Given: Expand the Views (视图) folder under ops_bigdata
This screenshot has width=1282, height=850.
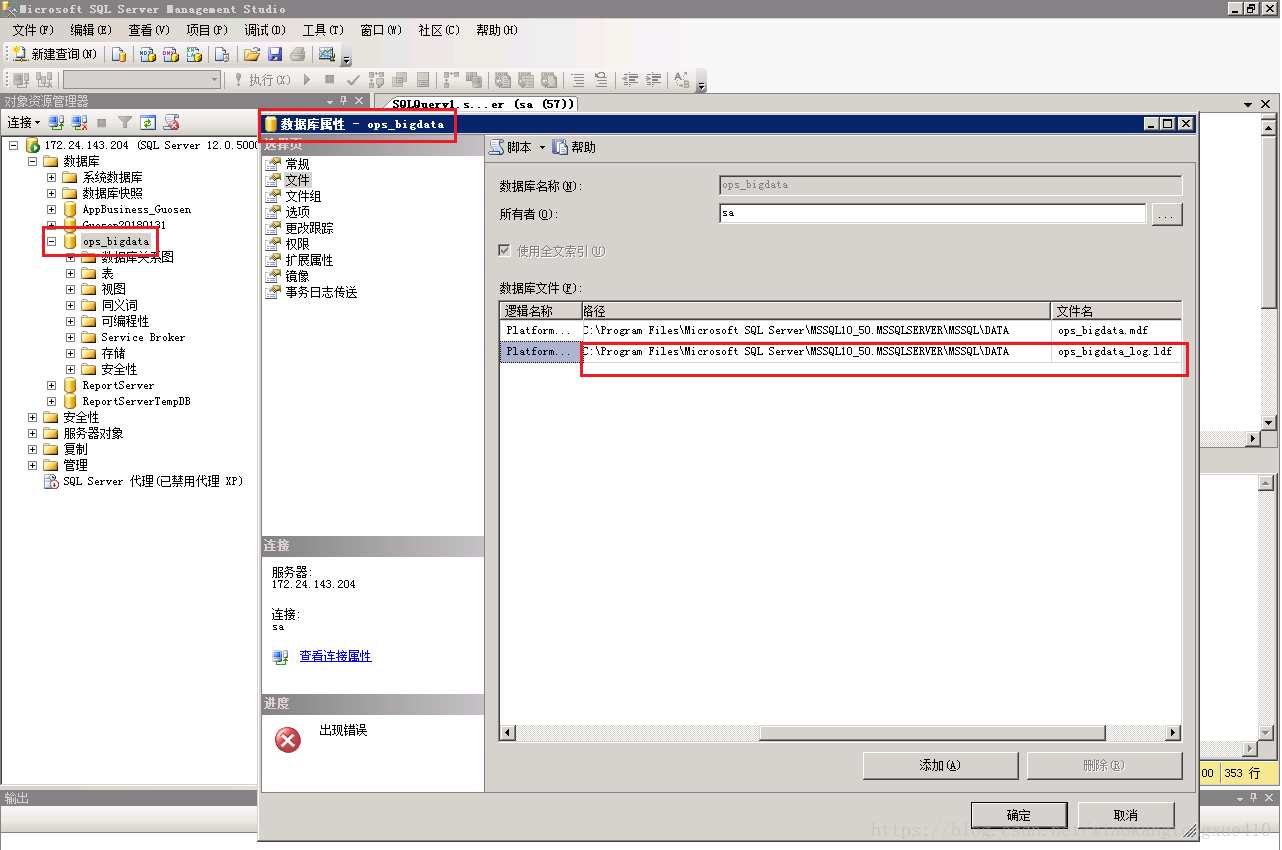Looking at the screenshot, I should (x=70, y=289).
